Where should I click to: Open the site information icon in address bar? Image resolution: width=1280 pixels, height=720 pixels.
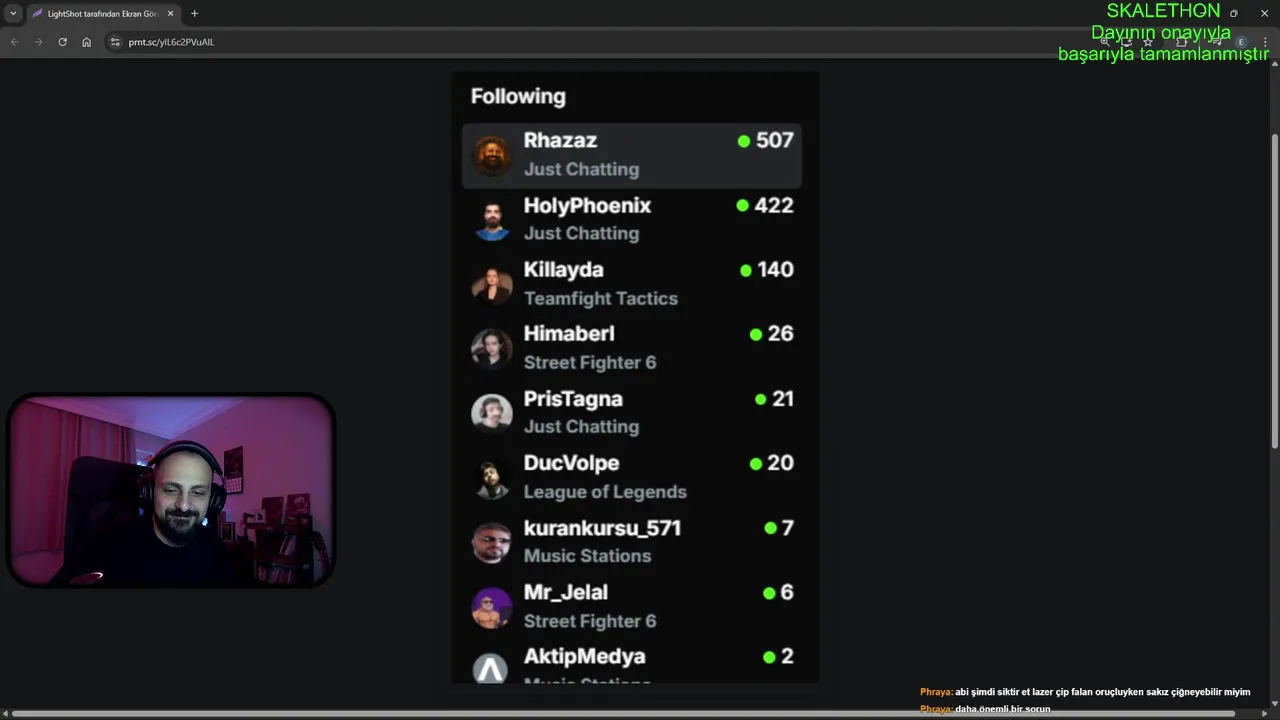coord(115,42)
